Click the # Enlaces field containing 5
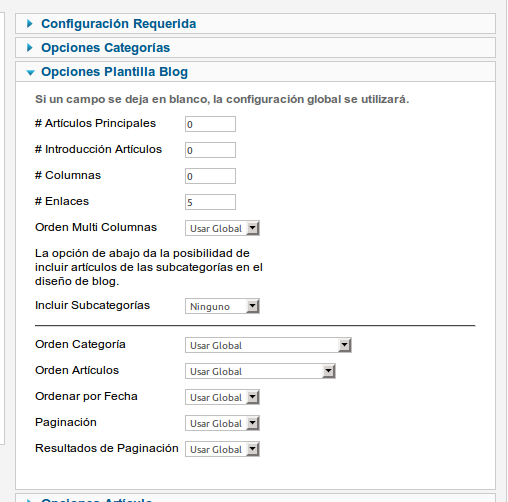 pos(210,202)
